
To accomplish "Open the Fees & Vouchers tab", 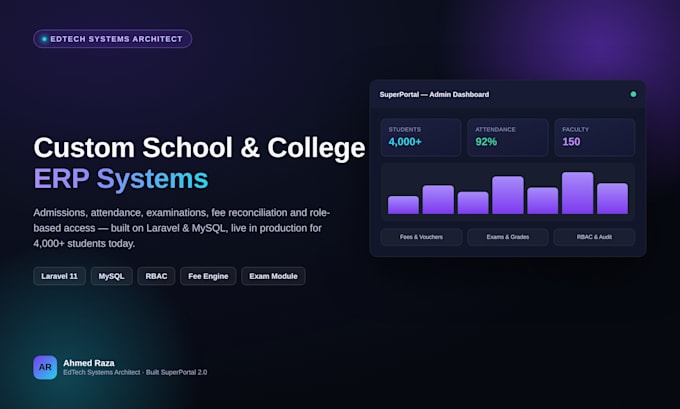I will click(x=421, y=237).
